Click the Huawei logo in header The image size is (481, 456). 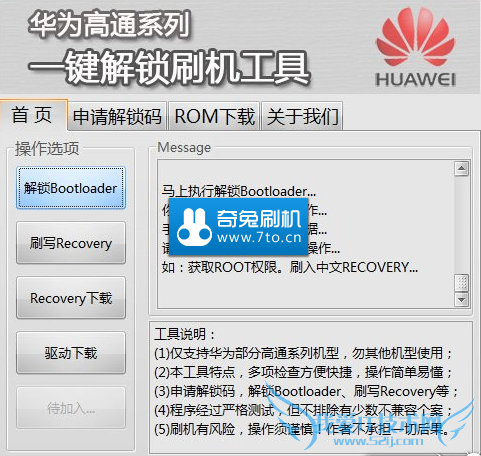point(415,47)
